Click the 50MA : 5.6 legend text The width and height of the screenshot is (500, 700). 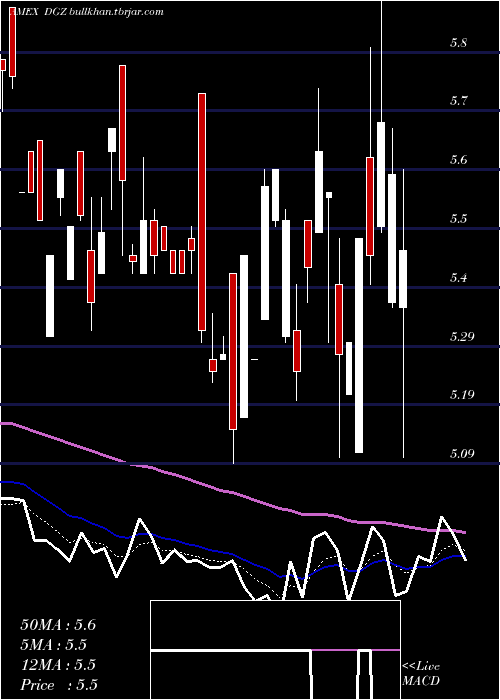(x=58, y=625)
